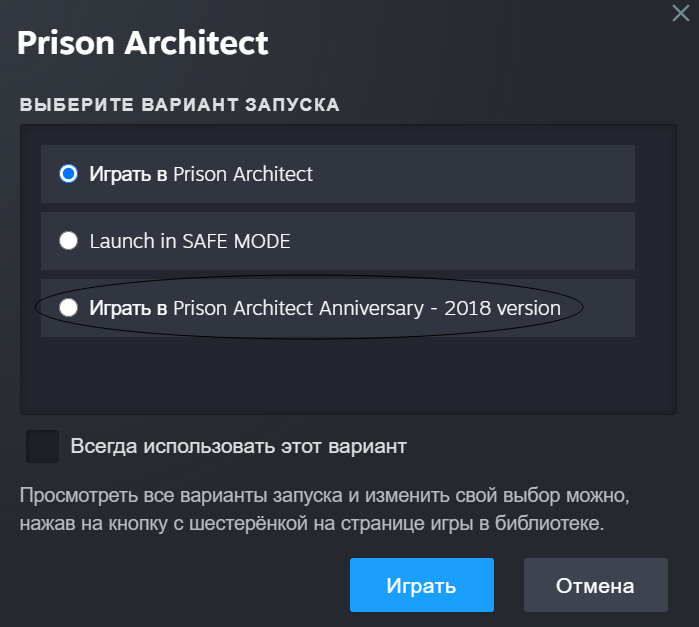Click blank right side of first launch option row
The image size is (699, 627).
tap(475, 174)
